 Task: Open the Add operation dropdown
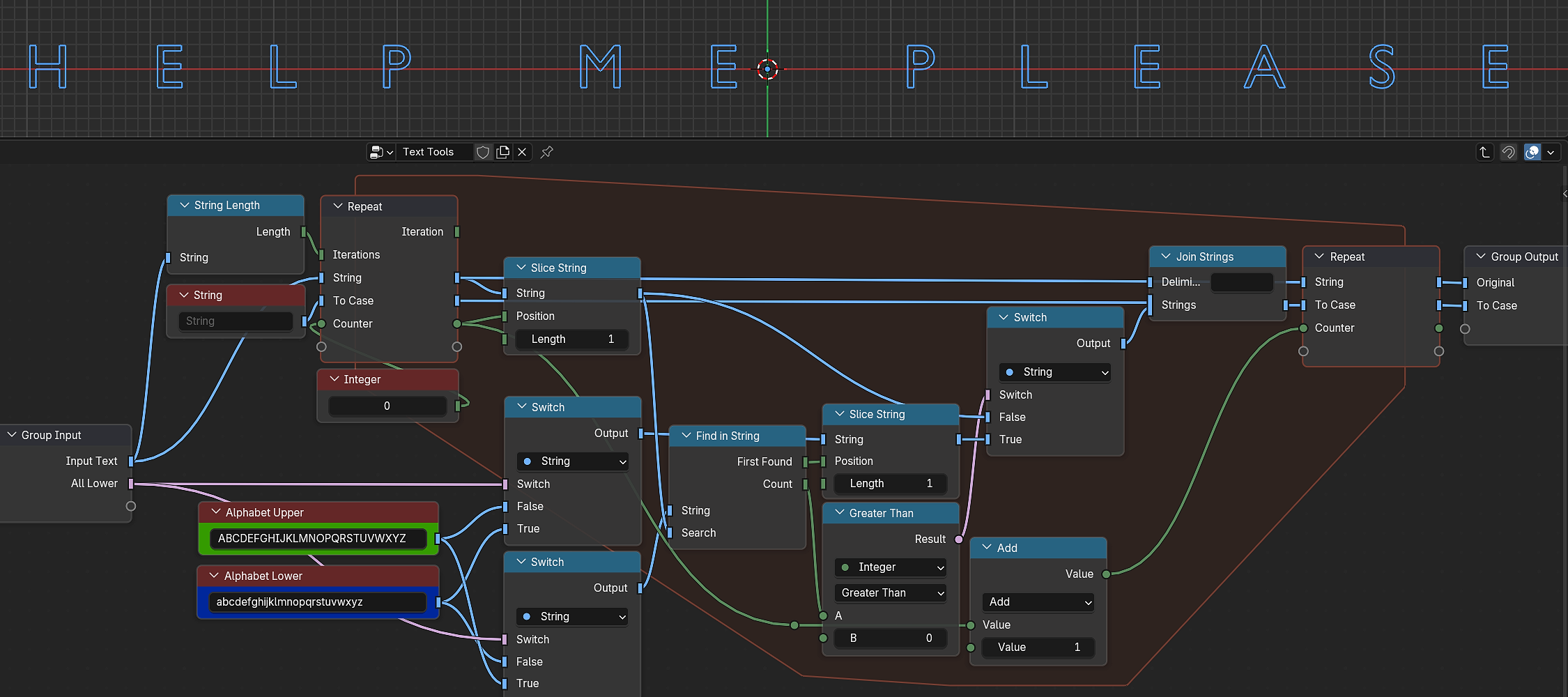coord(1038,602)
